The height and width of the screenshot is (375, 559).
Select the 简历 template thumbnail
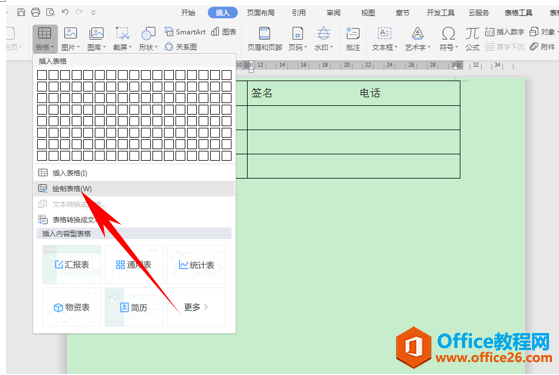pos(134,307)
